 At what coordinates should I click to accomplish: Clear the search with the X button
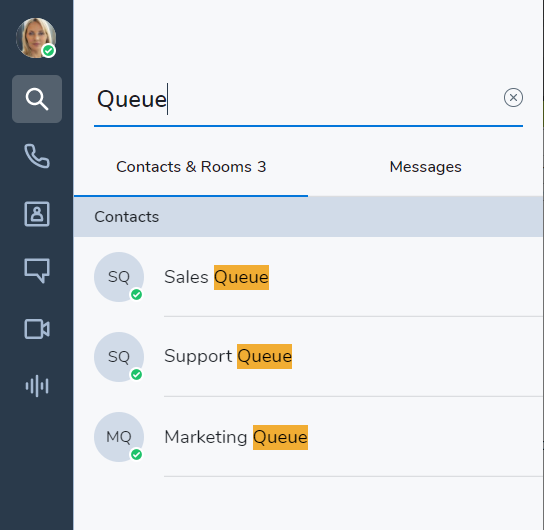pos(513,97)
